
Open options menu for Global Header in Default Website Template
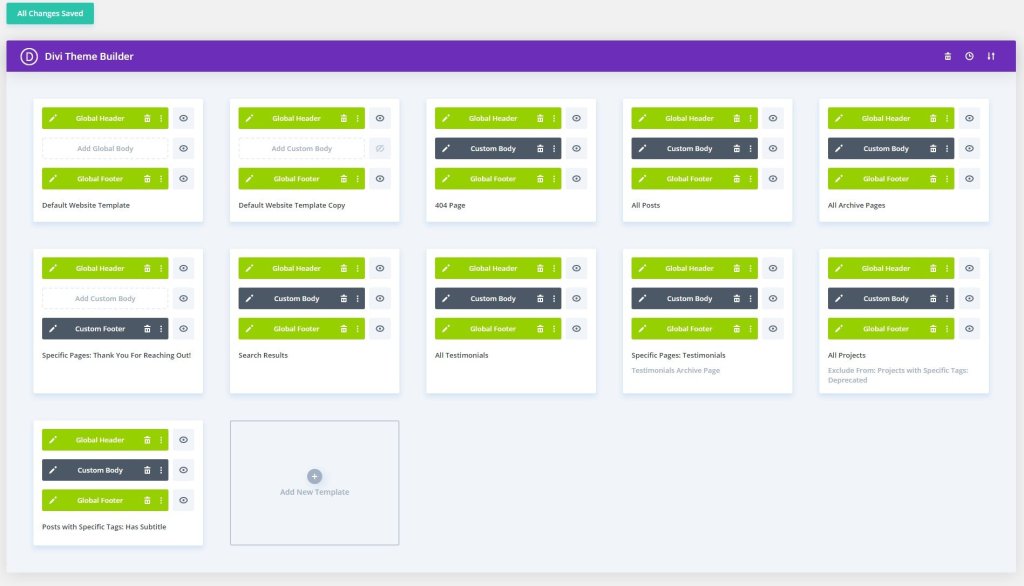[x=161, y=118]
